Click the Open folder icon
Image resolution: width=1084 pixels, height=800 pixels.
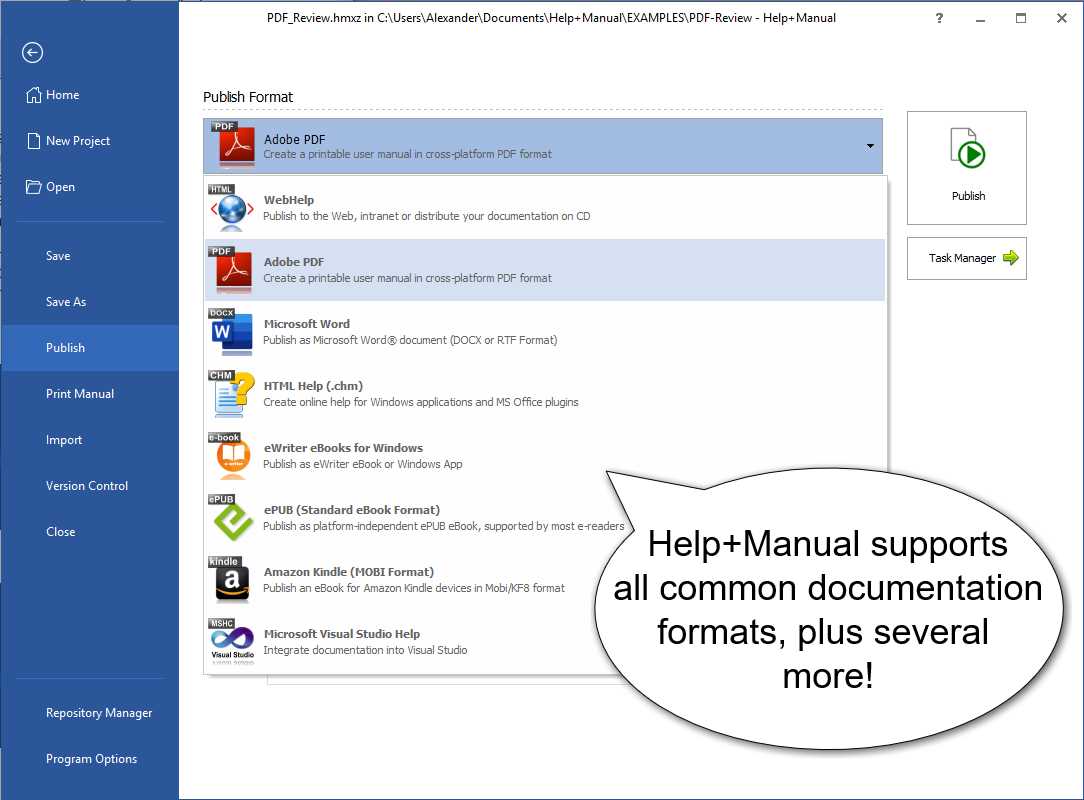(33, 187)
